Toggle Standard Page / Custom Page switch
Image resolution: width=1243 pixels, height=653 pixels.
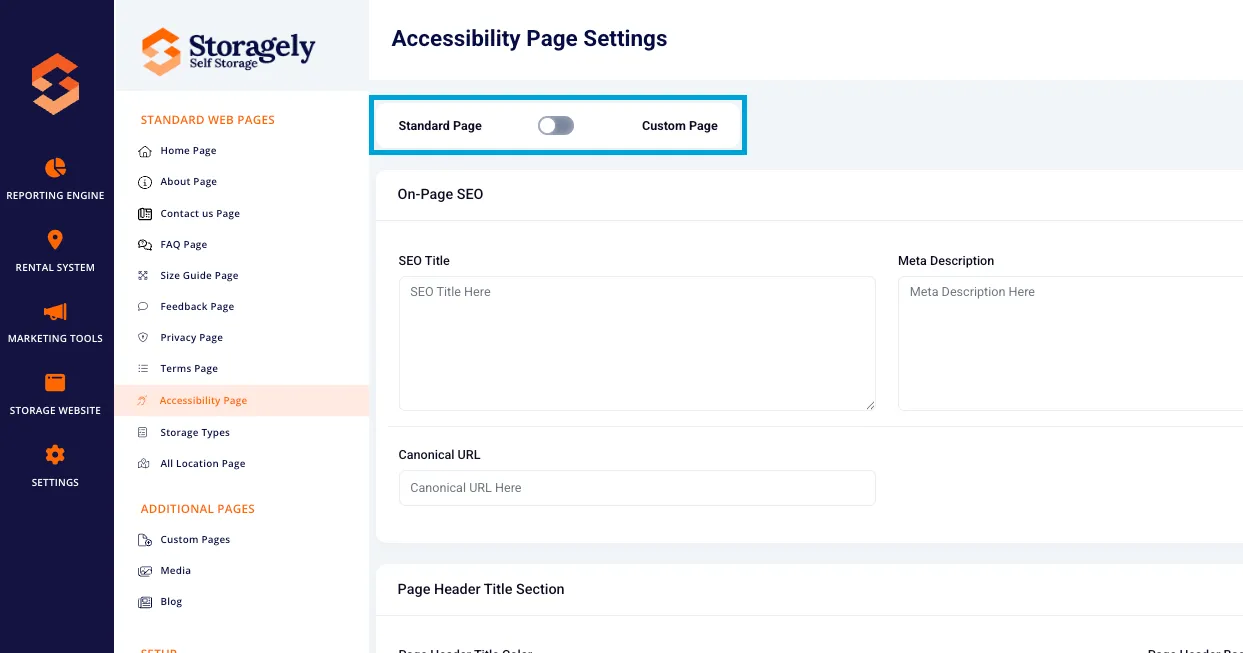click(556, 125)
